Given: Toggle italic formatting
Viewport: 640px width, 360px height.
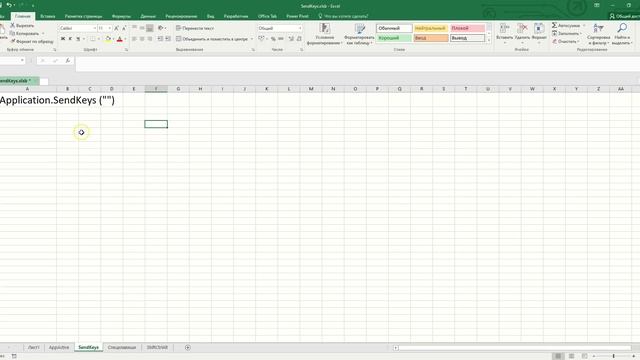Looking at the screenshot, I should 70,39.
